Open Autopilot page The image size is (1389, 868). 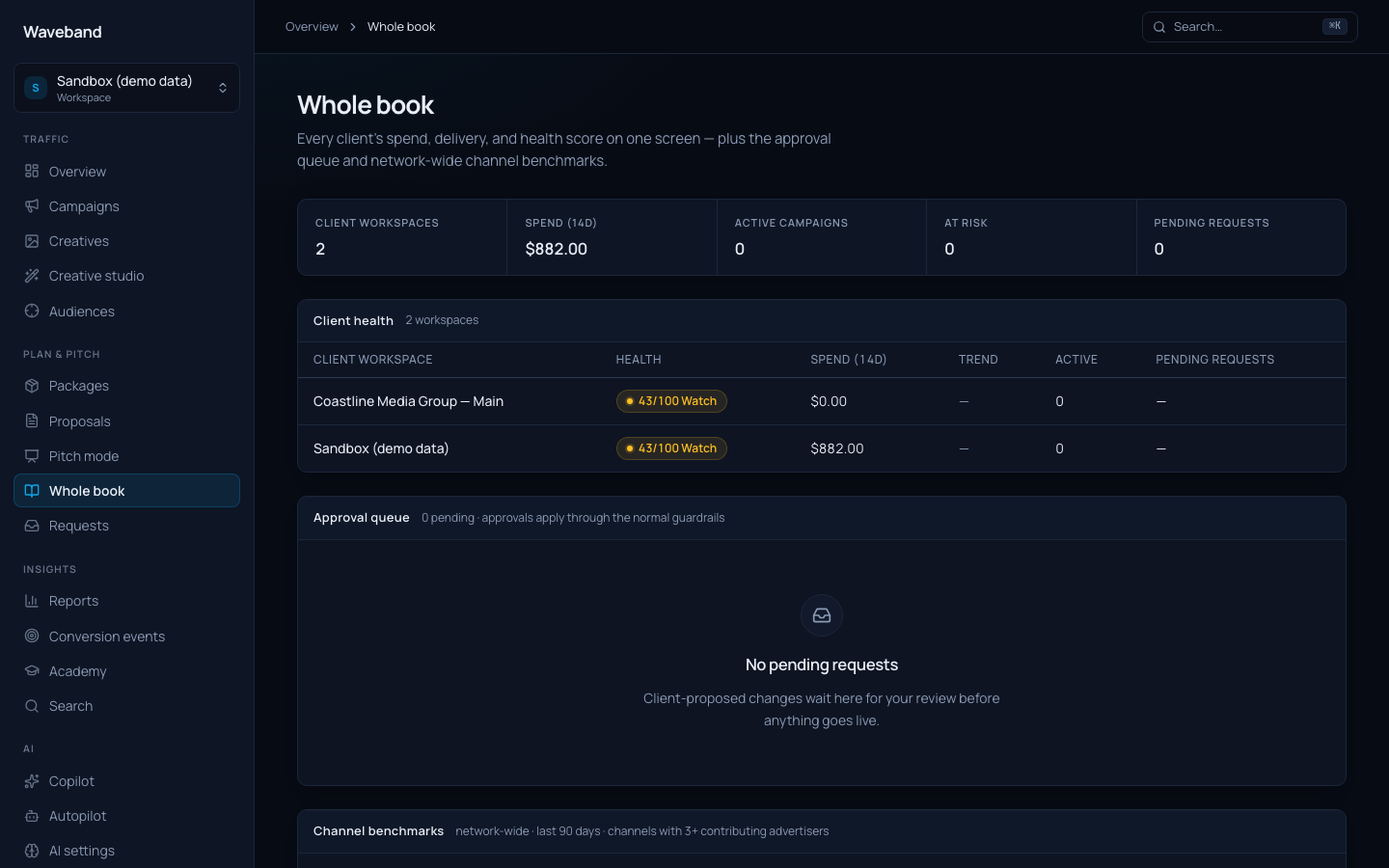(126, 816)
